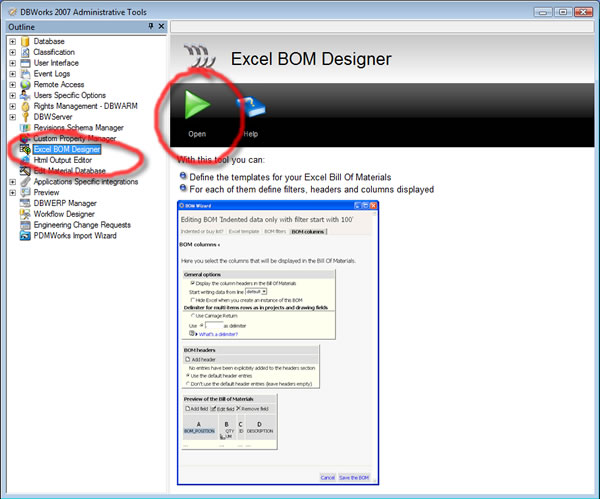Open the Help book icon

click(251, 107)
